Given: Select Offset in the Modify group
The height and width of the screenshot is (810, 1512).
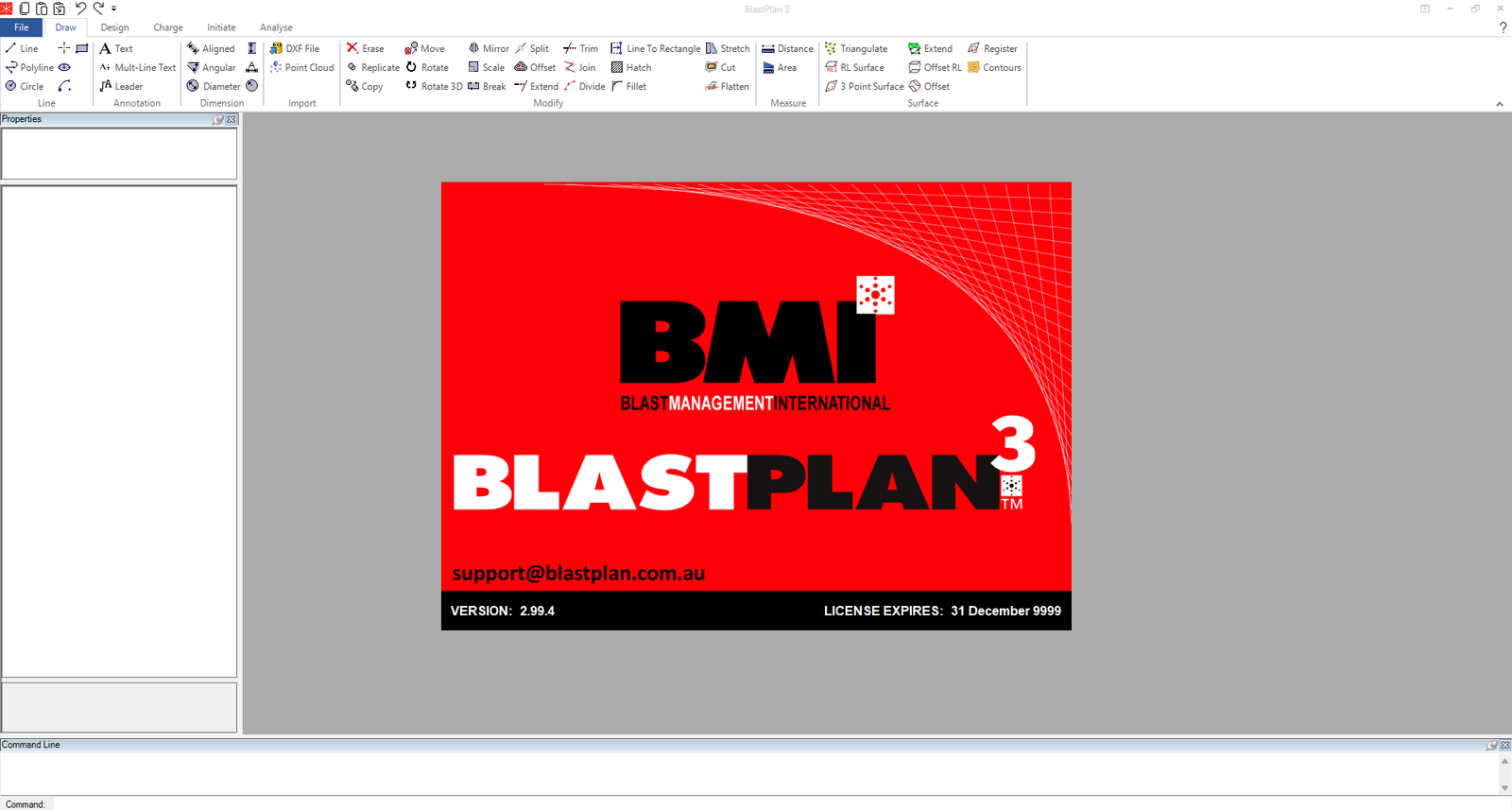Looking at the screenshot, I should [x=535, y=67].
